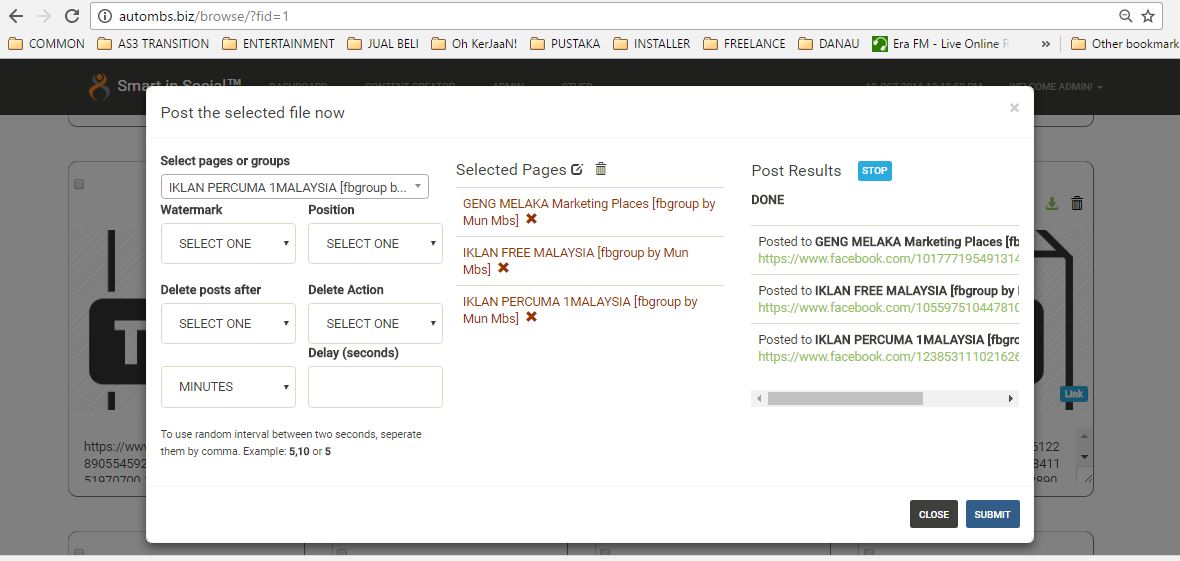The image size is (1180, 561).
Task: Open the Select pages or groups dropdown
Action: (294, 187)
